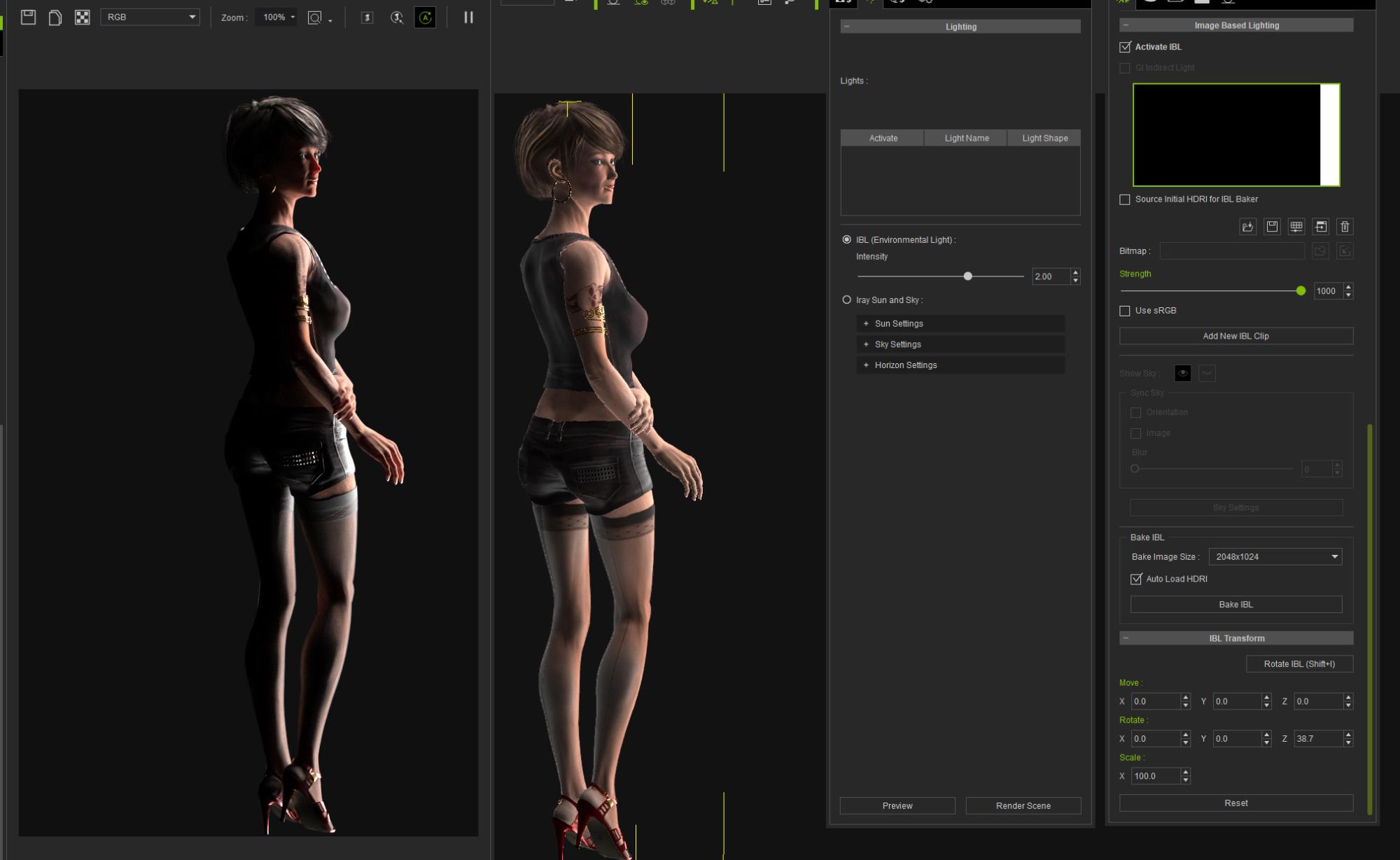Click the IBL image preview thumbnail

point(1236,134)
